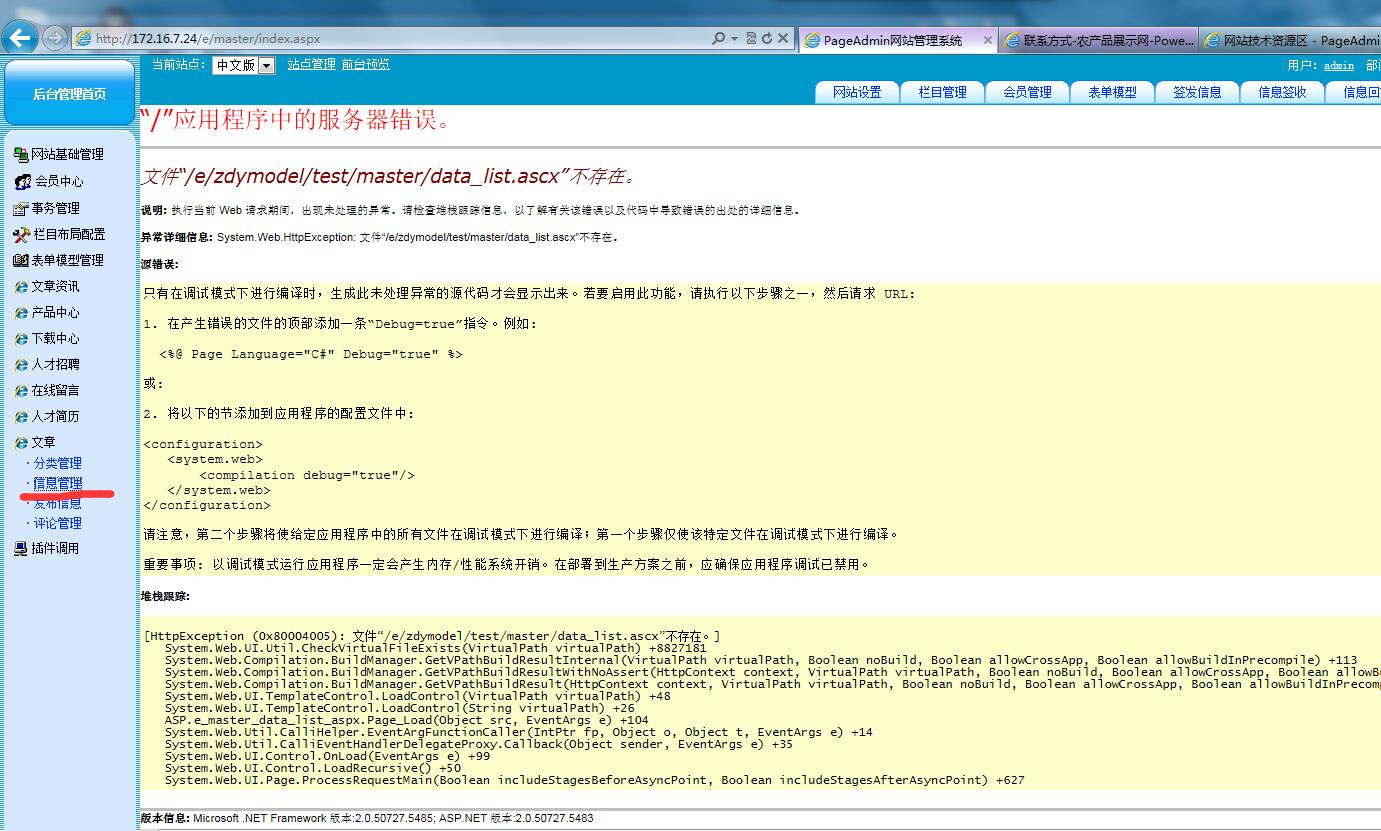Click the browser address bar URL field
Image resolution: width=1381 pixels, height=831 pixels.
[400, 39]
